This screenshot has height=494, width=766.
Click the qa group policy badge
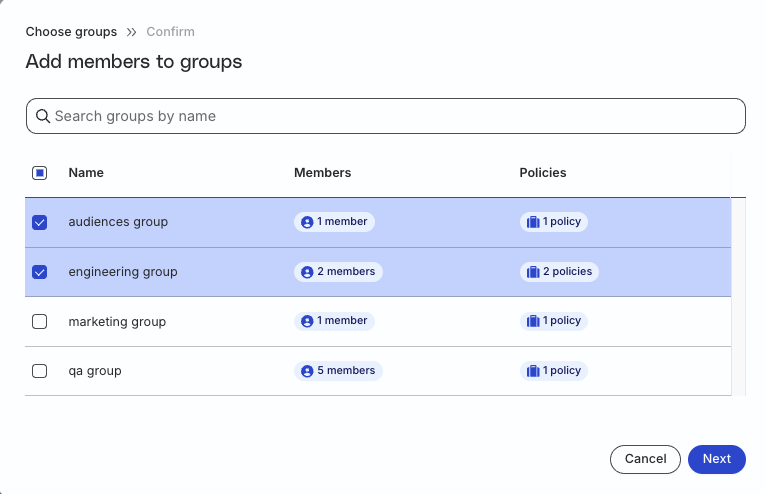click(553, 371)
